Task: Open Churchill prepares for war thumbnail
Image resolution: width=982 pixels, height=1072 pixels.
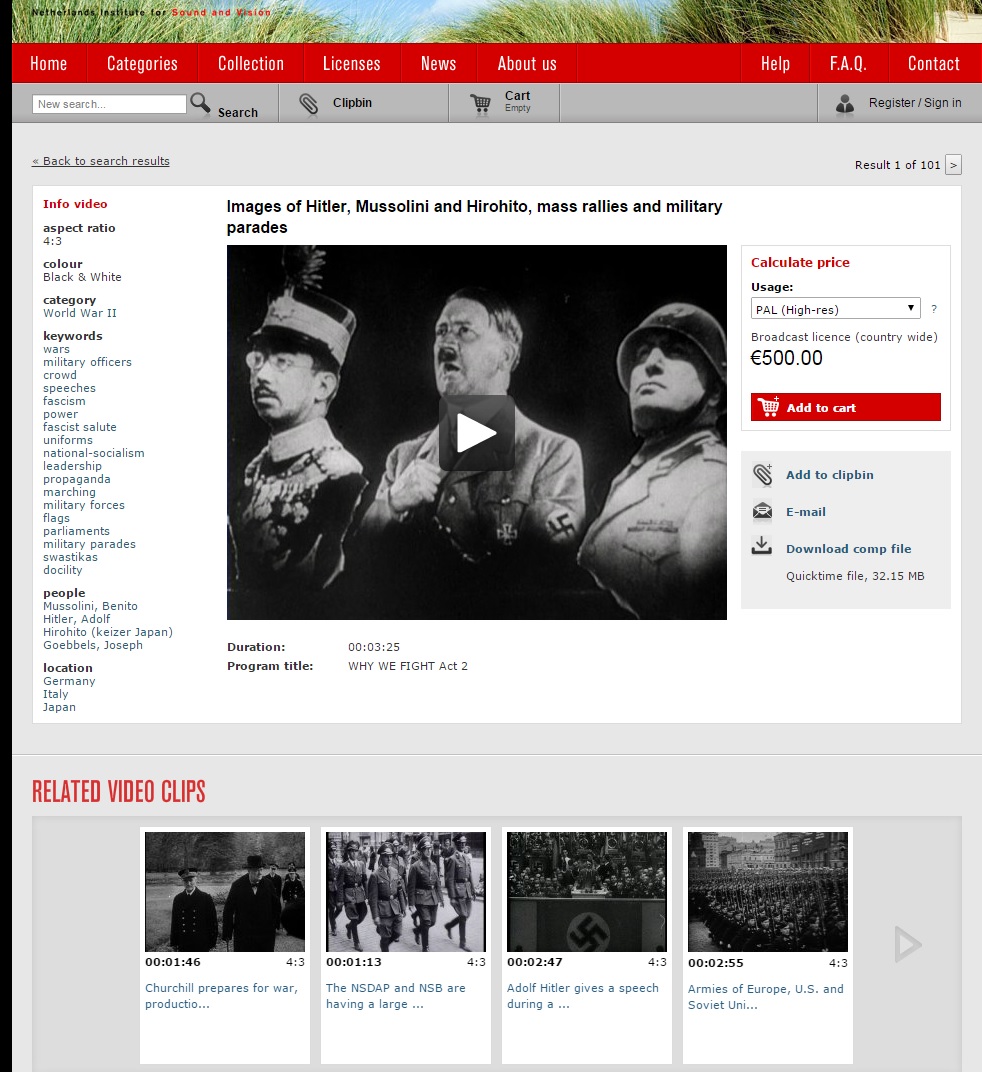Action: point(225,892)
